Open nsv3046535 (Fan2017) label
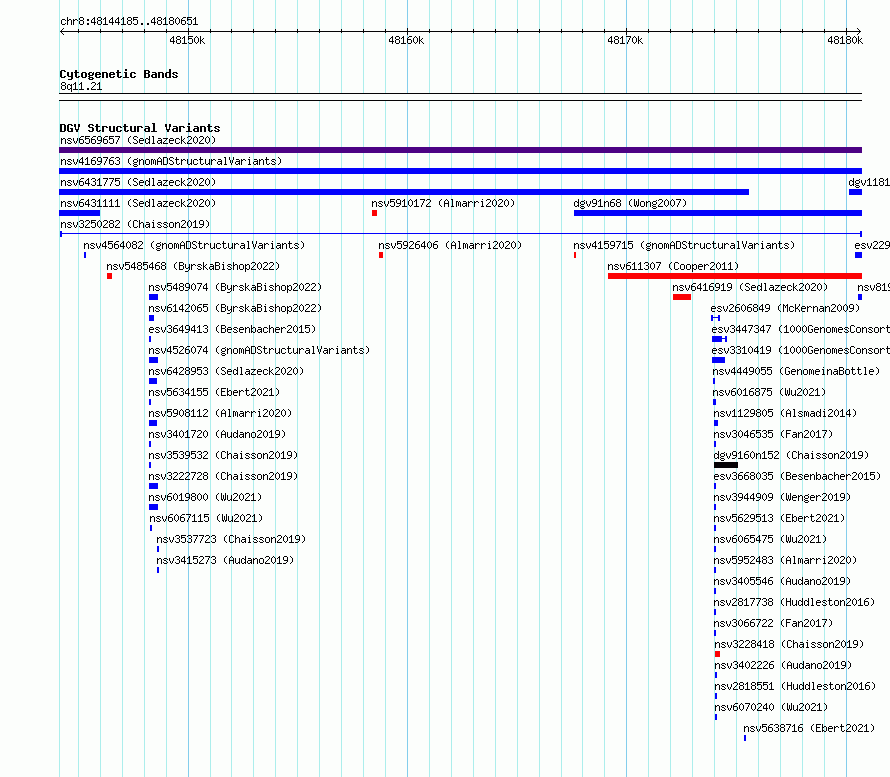Image resolution: width=890 pixels, height=777 pixels. (773, 434)
